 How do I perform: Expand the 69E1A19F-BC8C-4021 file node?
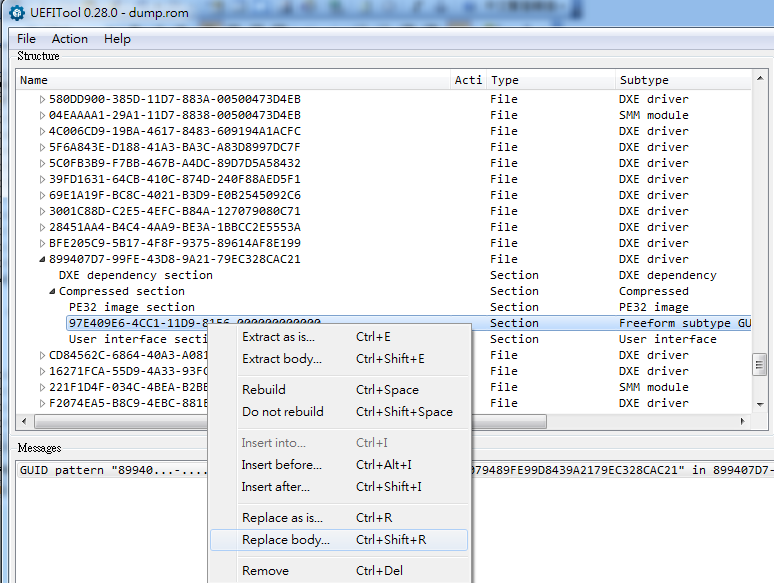coord(42,195)
